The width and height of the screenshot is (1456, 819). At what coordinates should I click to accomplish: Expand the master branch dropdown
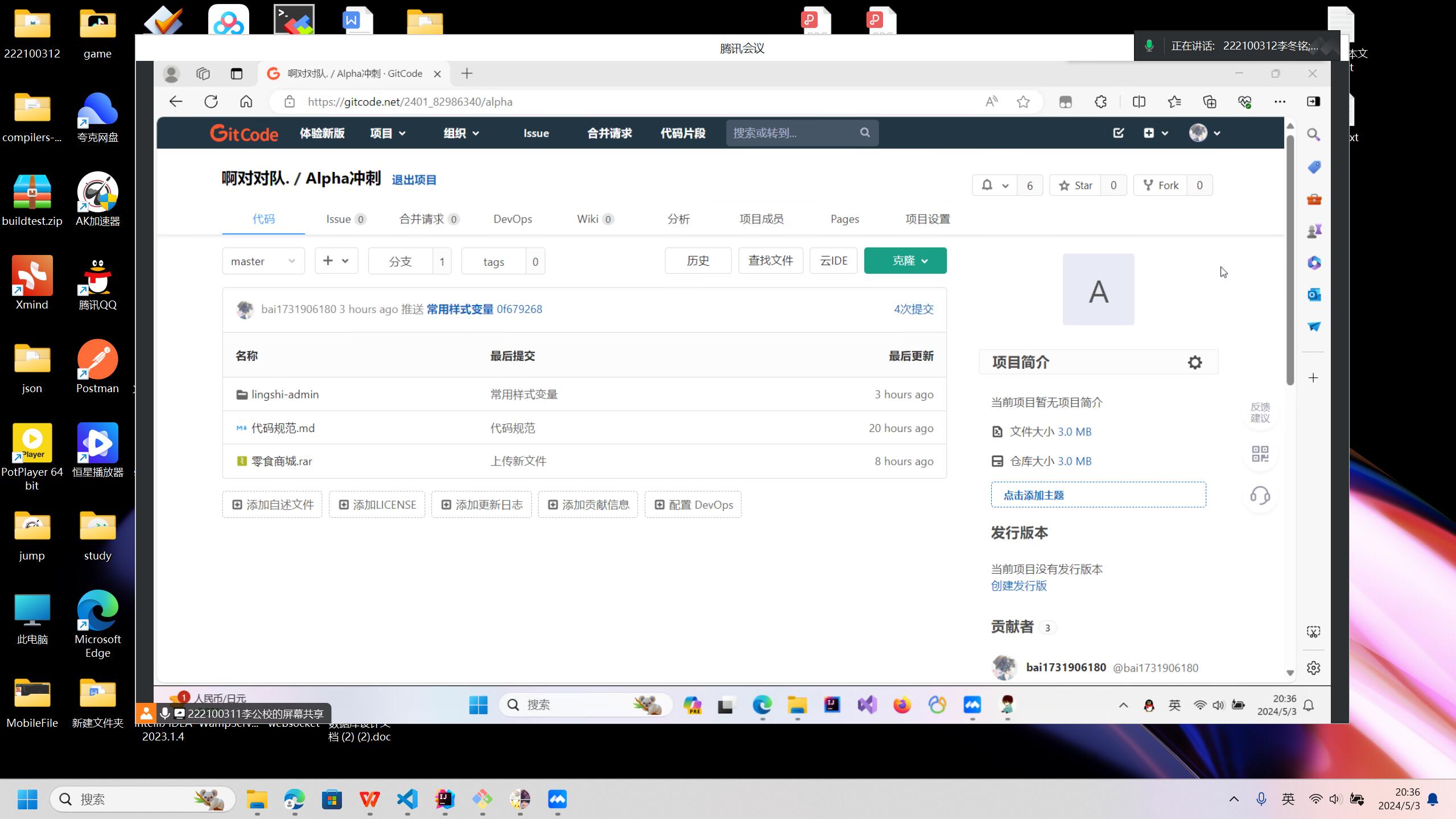point(263,261)
